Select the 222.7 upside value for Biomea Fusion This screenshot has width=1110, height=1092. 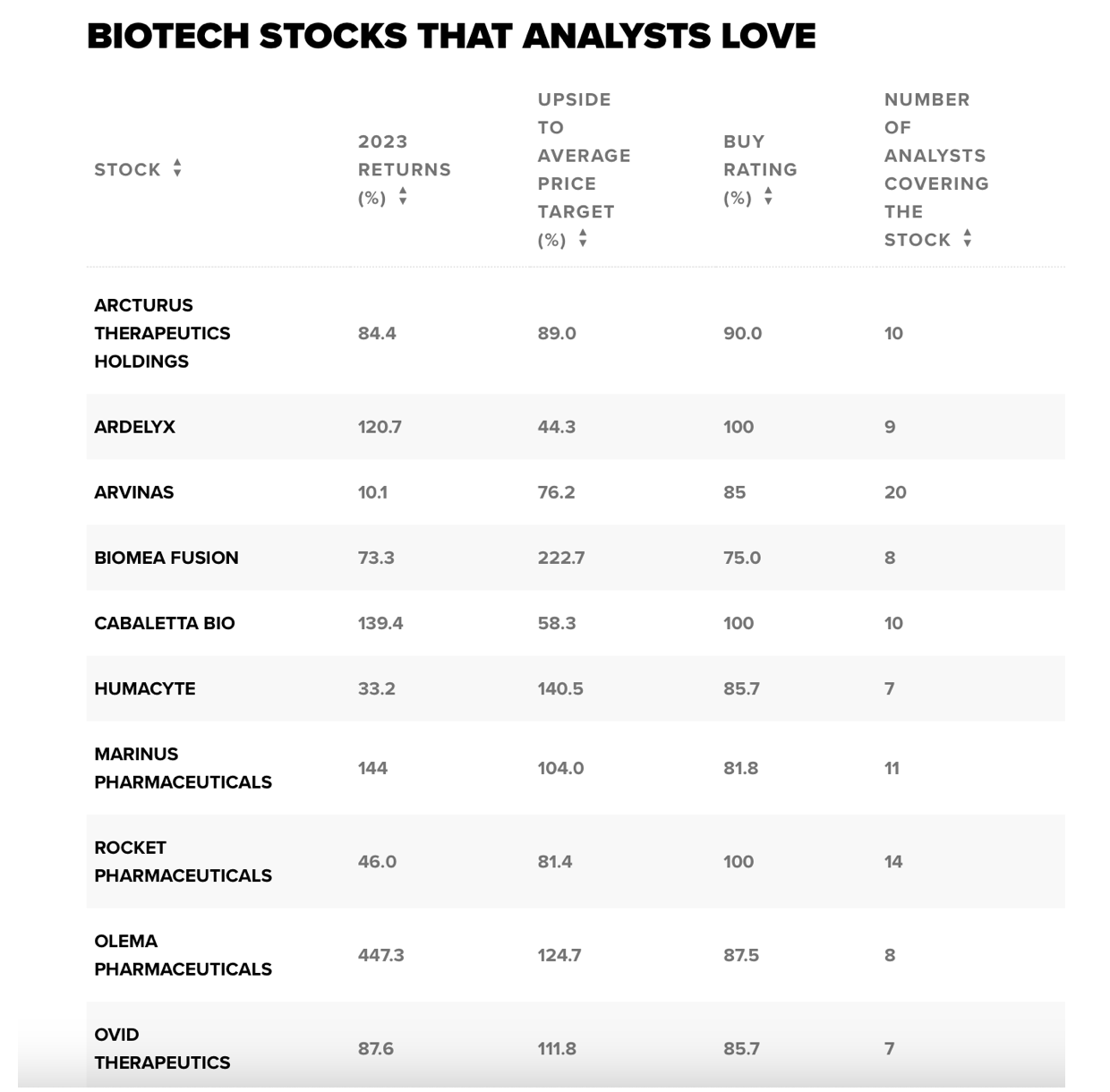(560, 558)
